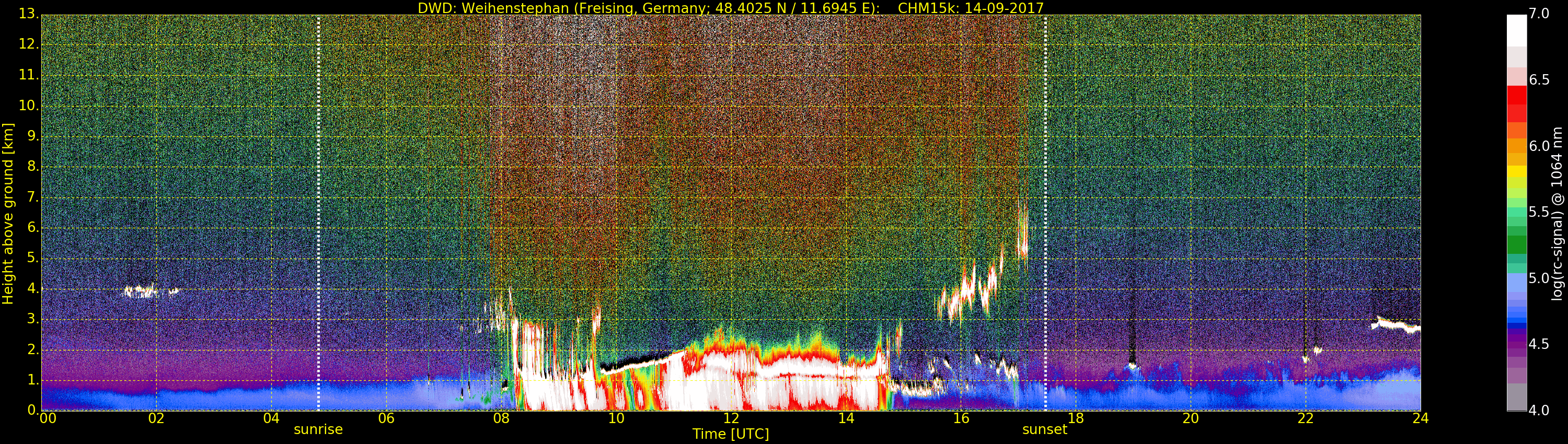Click colorbar tick value 5.0
The width and height of the screenshot is (1568, 444).
[x=1539, y=278]
